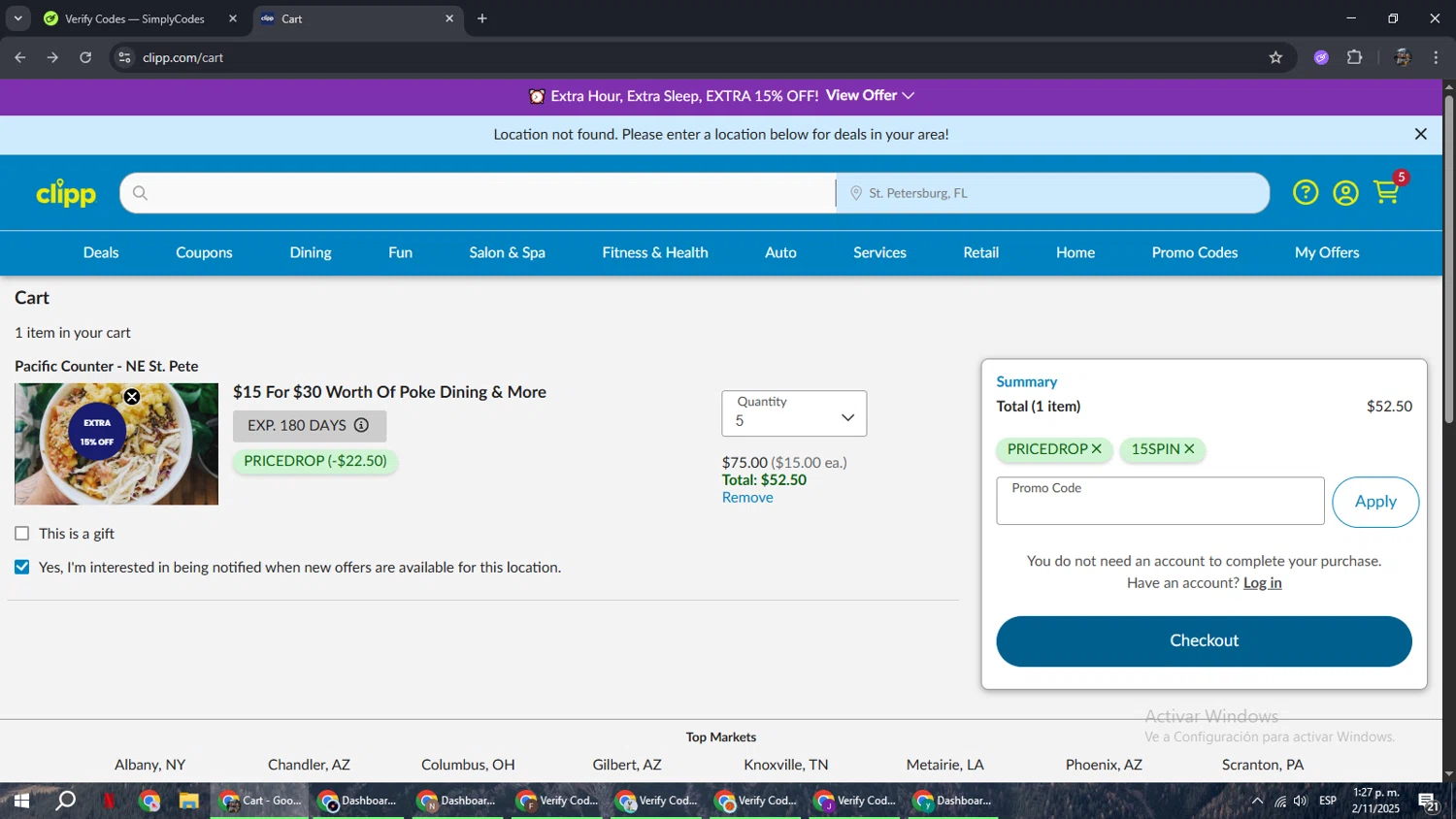Open Phoenix, AZ market link
This screenshot has width=1456, height=819.
(x=1104, y=765)
